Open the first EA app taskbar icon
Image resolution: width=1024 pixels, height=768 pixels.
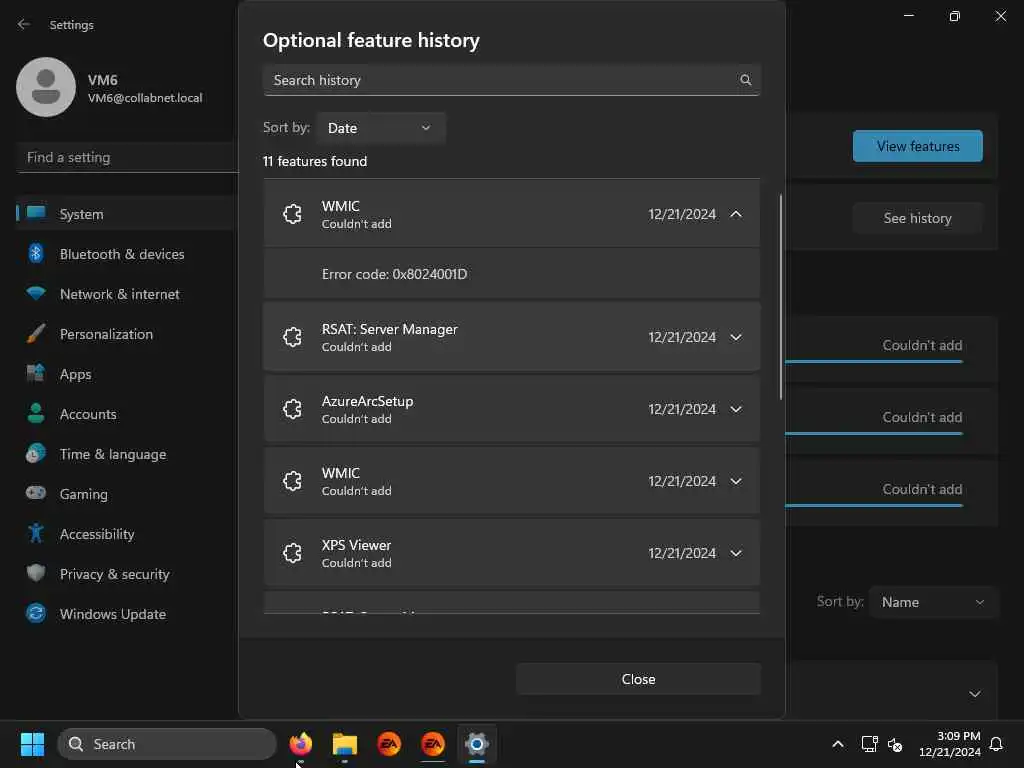(389, 744)
